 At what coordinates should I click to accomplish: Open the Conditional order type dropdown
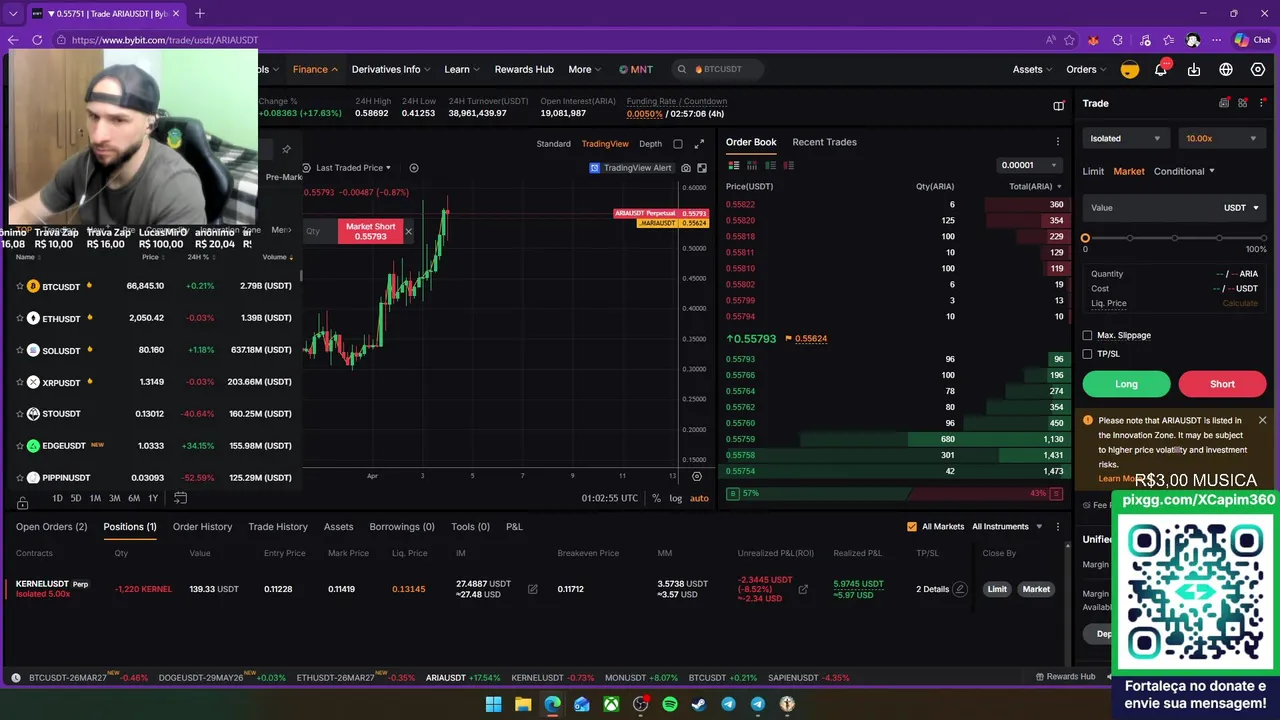1184,171
